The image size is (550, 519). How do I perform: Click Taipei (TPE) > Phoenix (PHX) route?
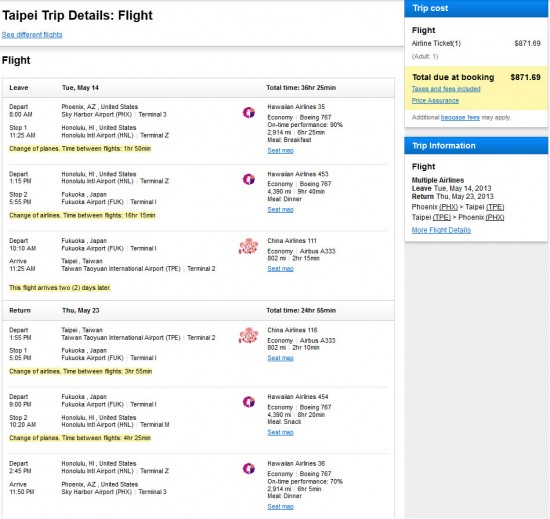point(458,217)
